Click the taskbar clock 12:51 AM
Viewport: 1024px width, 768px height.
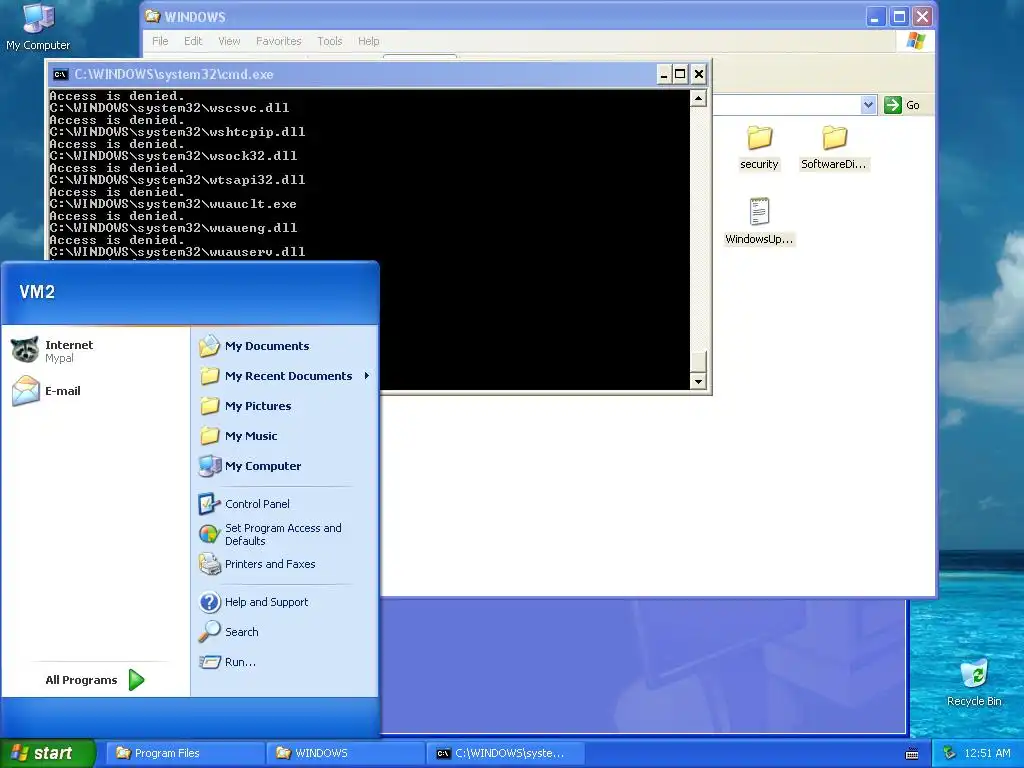987,753
